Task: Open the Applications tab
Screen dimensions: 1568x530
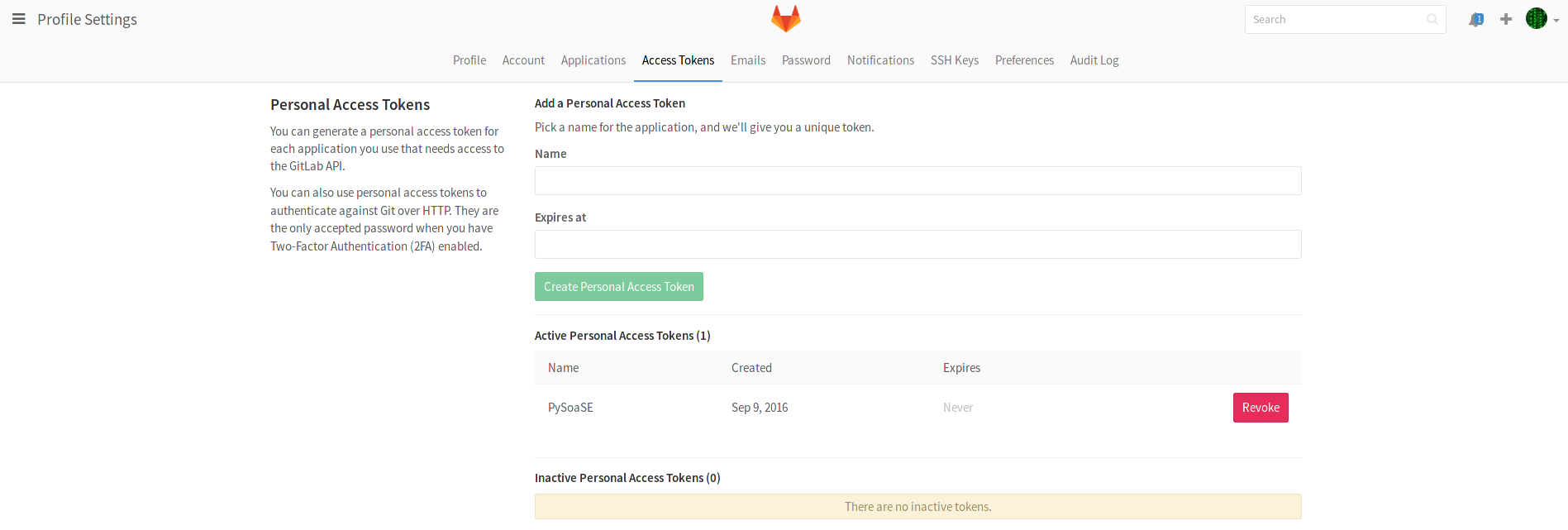Action: 593,60
